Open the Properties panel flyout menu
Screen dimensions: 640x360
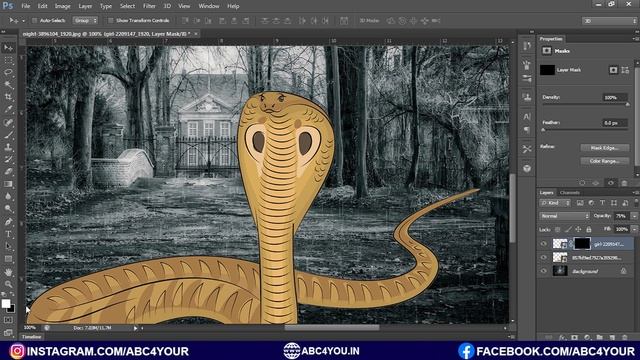click(636, 39)
